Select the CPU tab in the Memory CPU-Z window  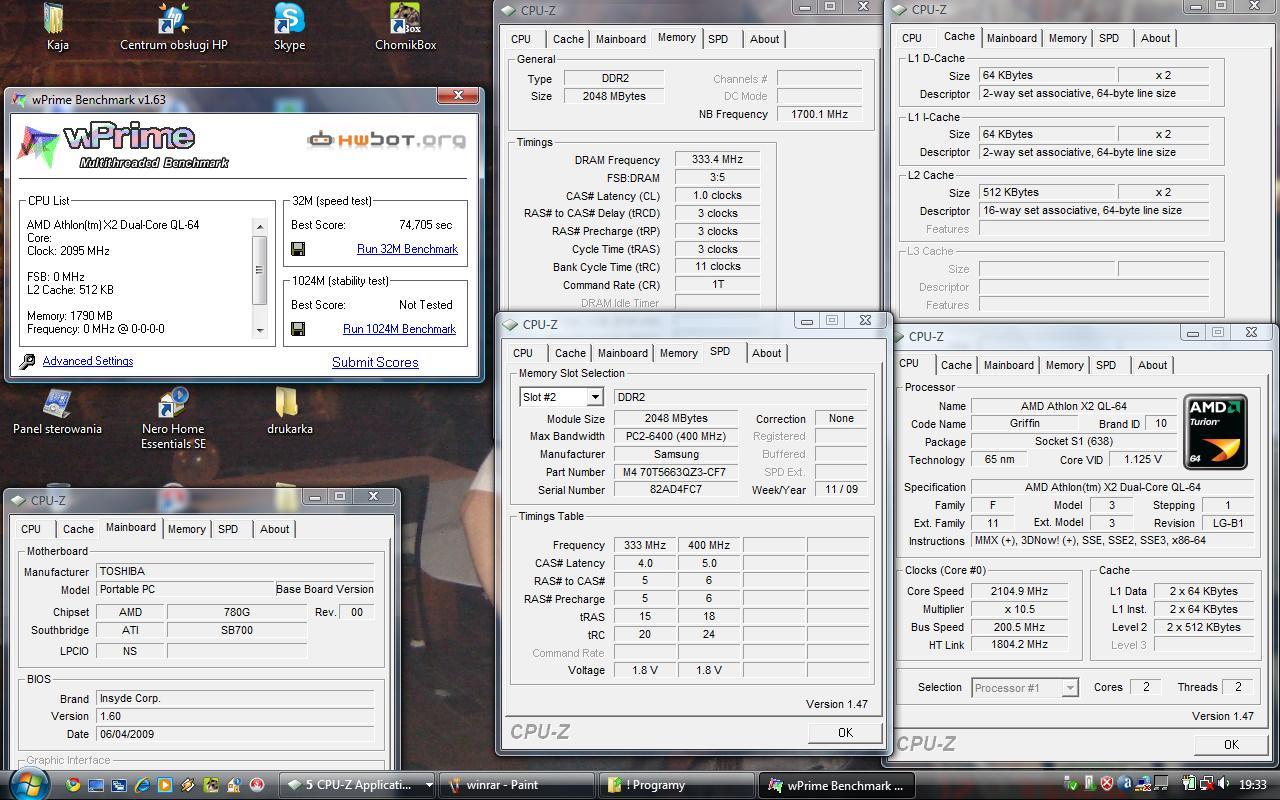[x=521, y=39]
